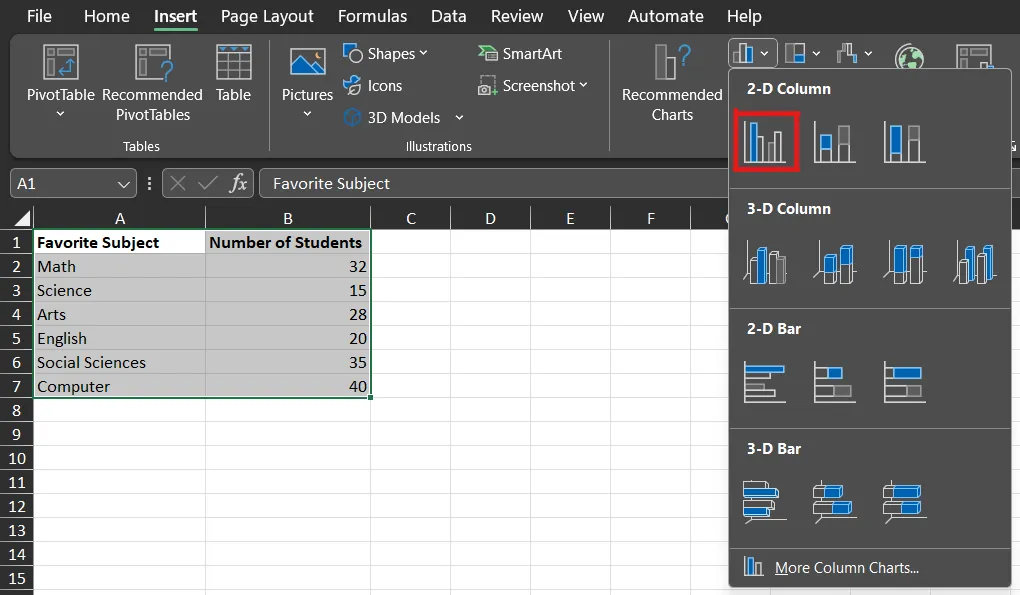Confirm entry with the checkmark icon
Screen dimensions: 1020x595
coord(208,183)
